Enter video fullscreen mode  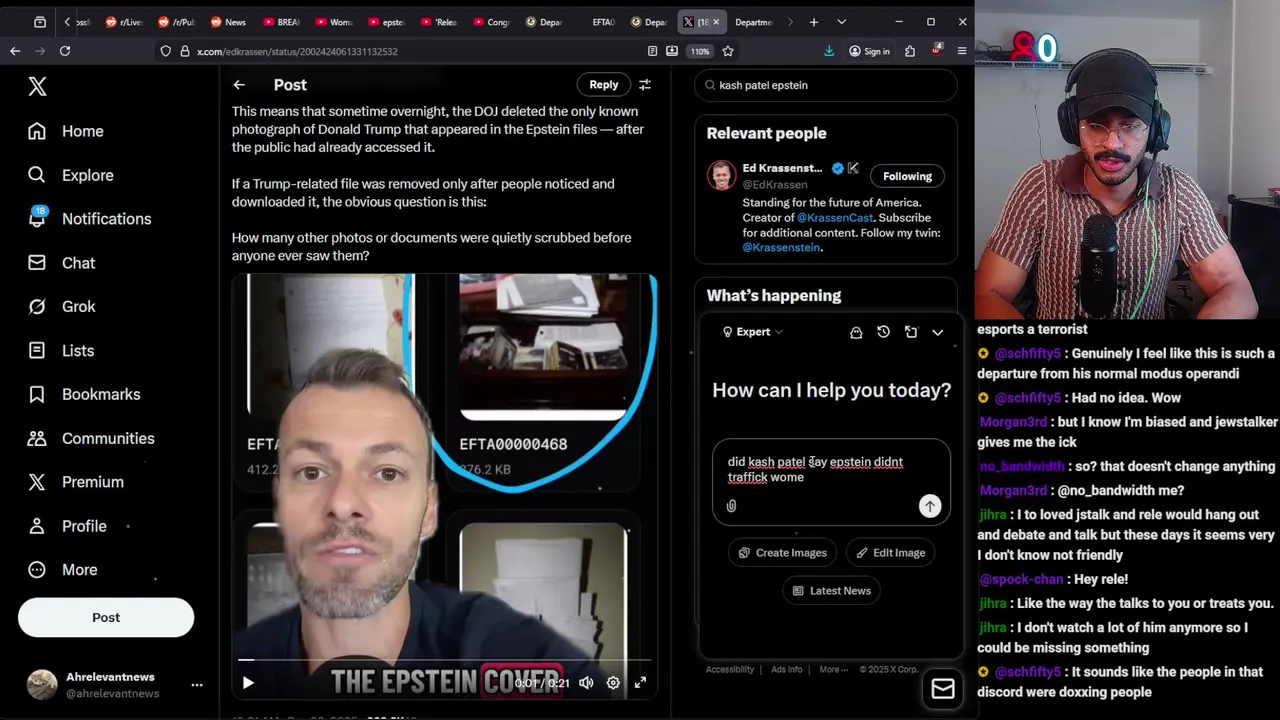[x=640, y=683]
